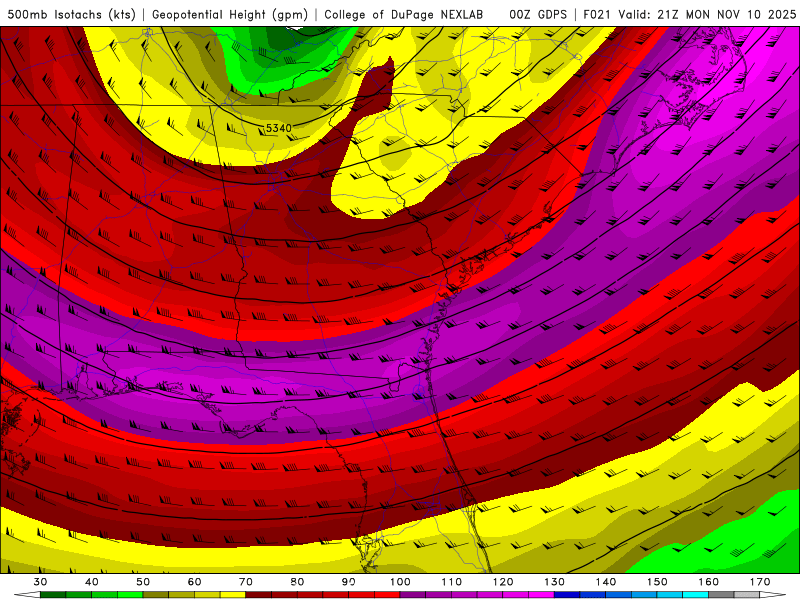Click the legend value 120
Screen dimensions: 800x600
503,582
